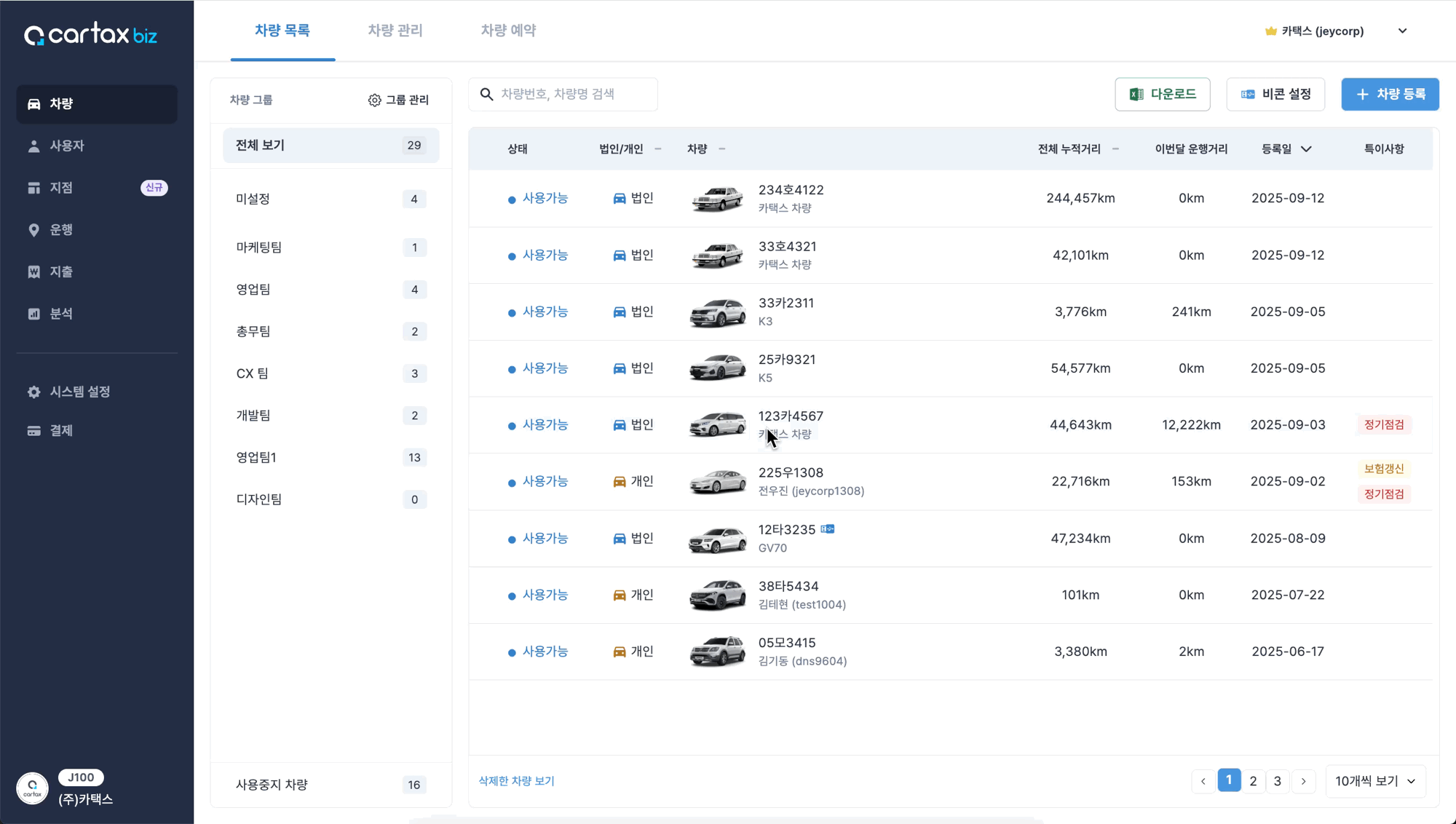Open the 삭제한 차량 보기 link
Image resolution: width=1456 pixels, height=824 pixels.
tap(516, 781)
